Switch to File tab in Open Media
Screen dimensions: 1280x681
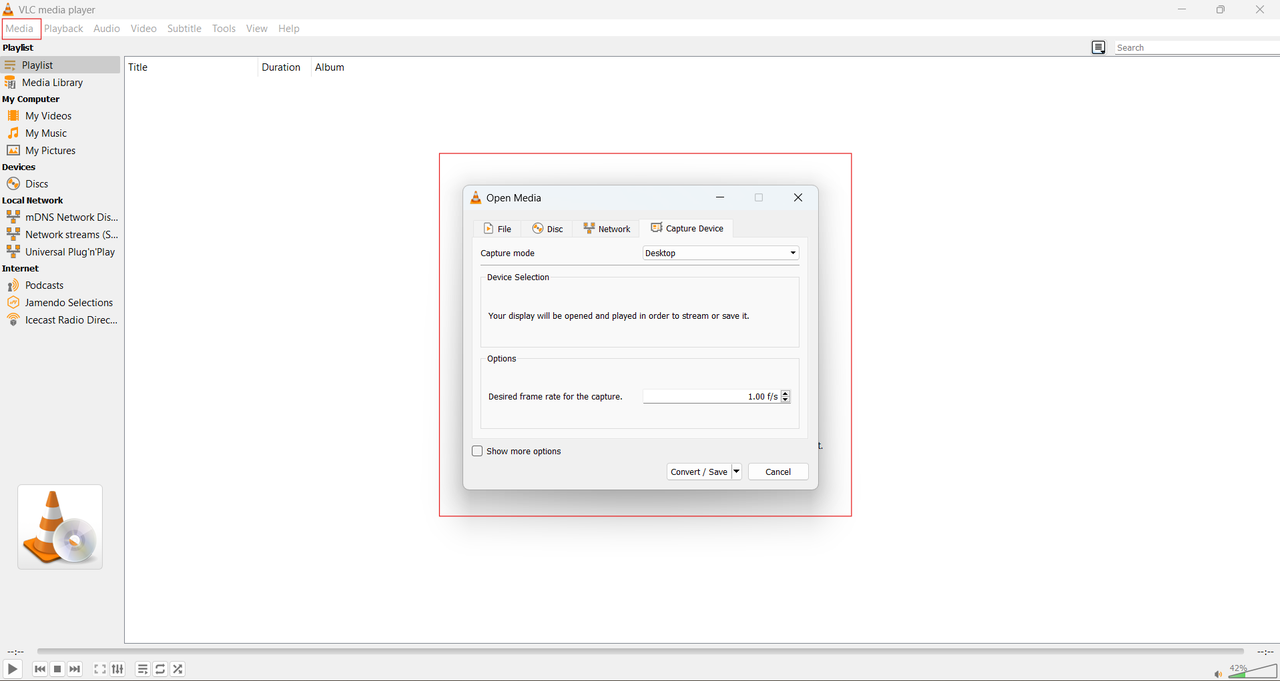pos(497,229)
